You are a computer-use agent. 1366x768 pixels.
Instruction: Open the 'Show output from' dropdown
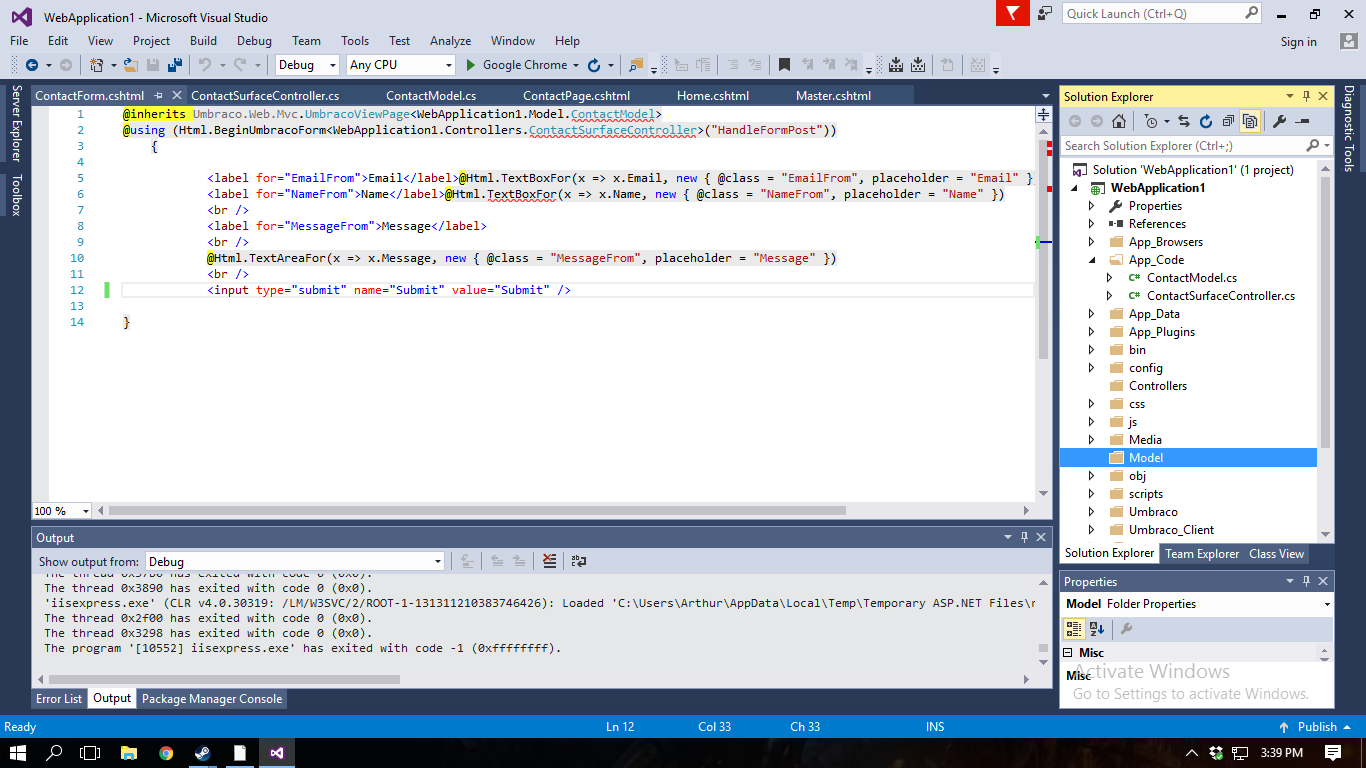coord(295,562)
